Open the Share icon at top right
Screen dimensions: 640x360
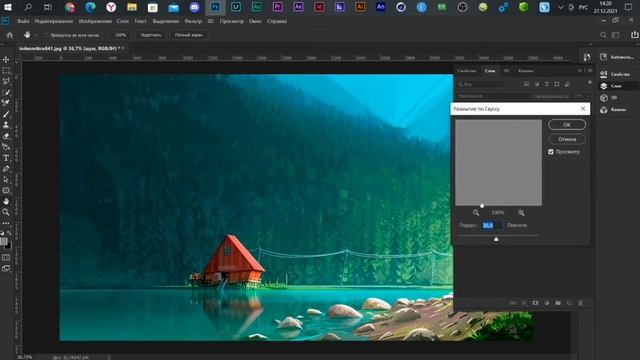(635, 35)
